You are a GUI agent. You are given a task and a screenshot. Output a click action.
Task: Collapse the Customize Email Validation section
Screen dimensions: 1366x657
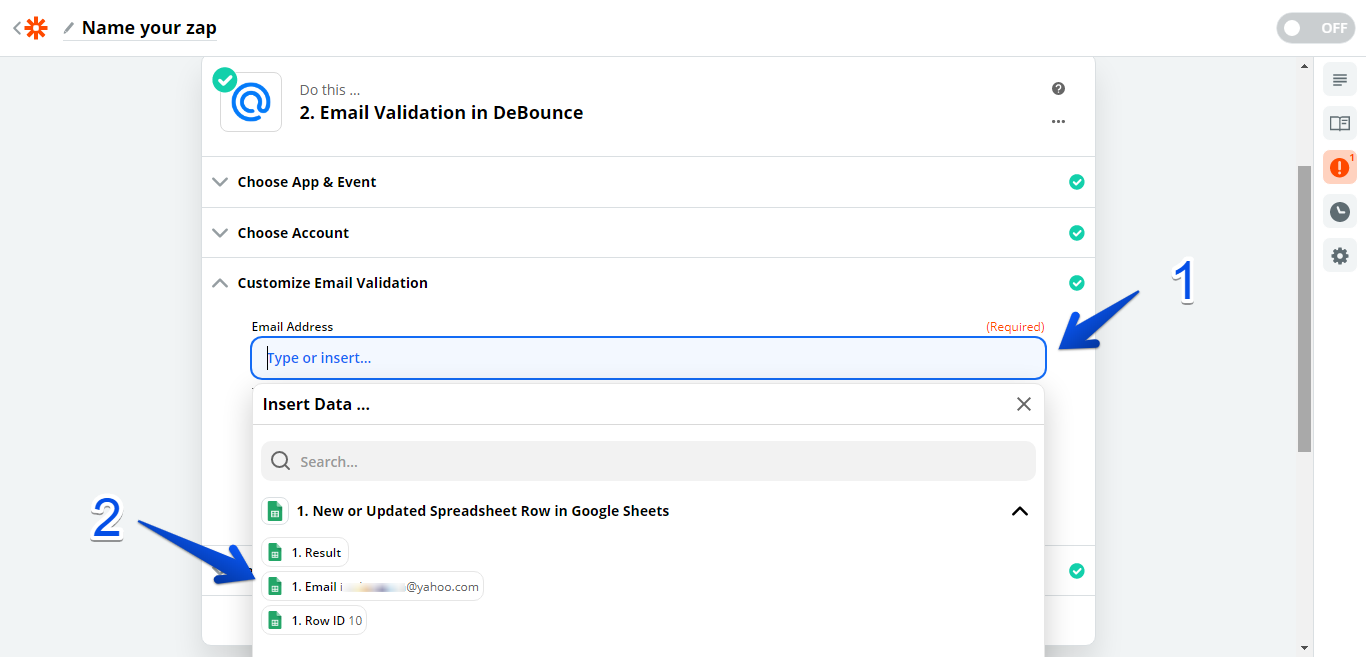tap(332, 283)
